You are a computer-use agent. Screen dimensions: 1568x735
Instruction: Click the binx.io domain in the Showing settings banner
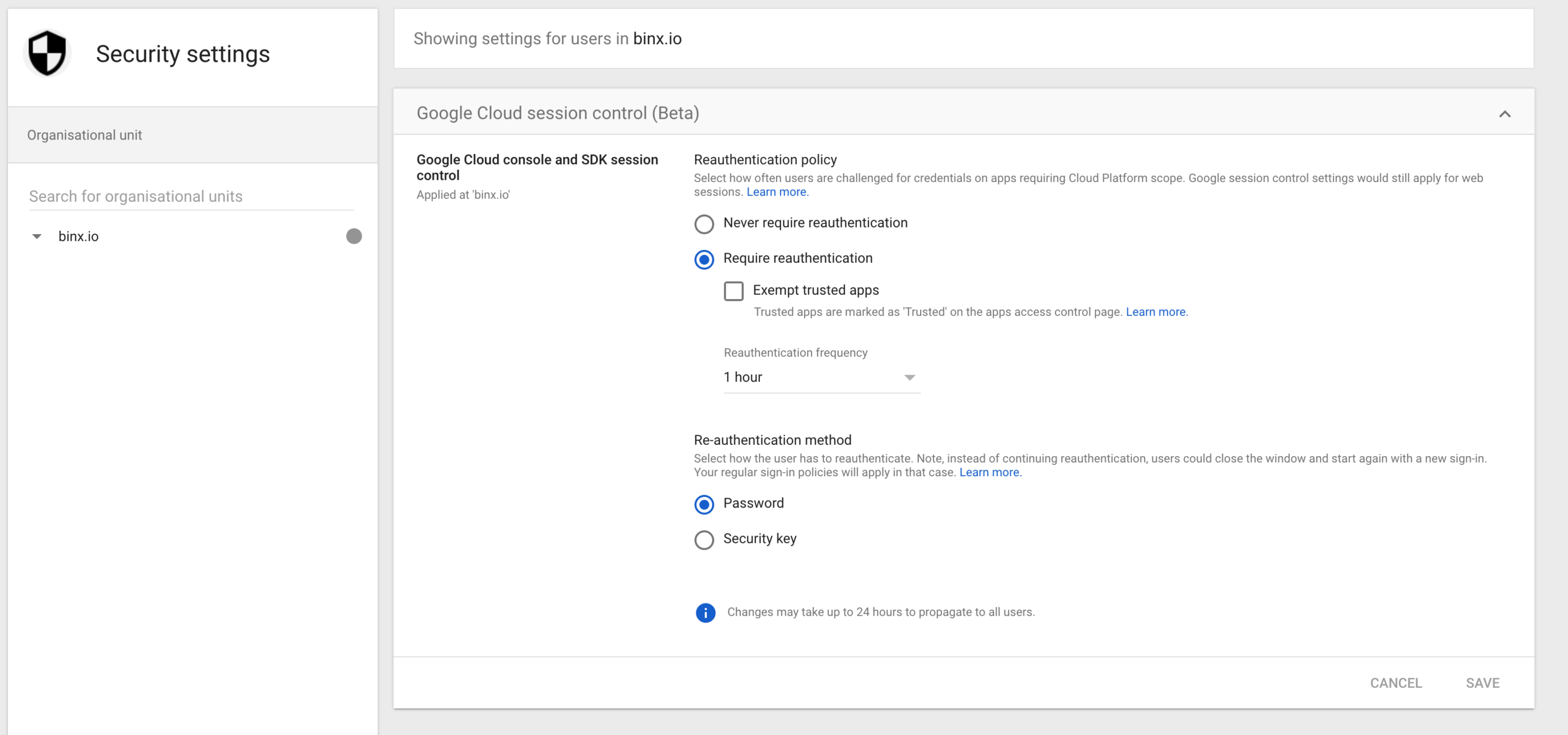coord(657,38)
